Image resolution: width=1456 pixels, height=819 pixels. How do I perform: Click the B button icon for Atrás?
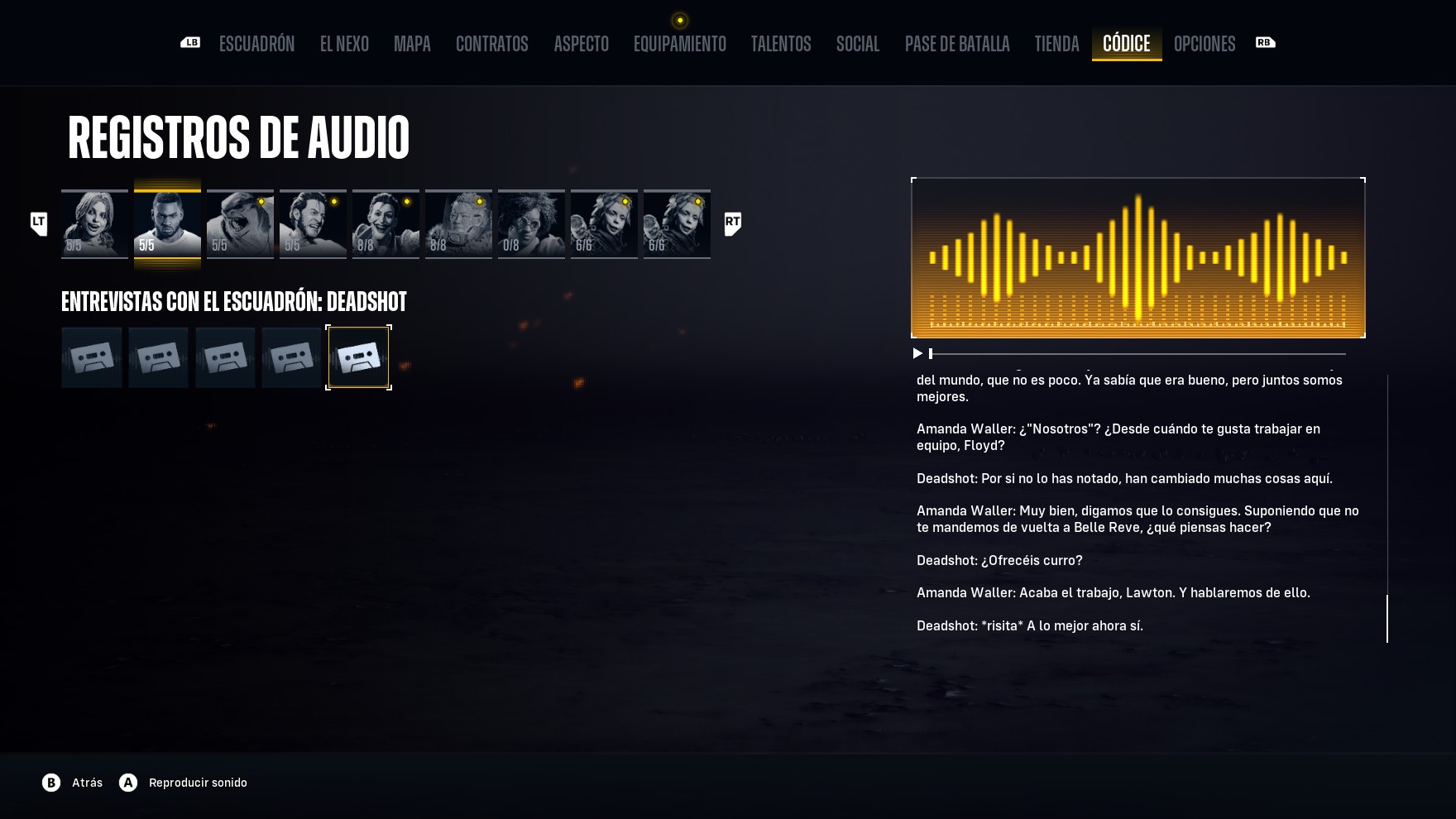coord(51,783)
